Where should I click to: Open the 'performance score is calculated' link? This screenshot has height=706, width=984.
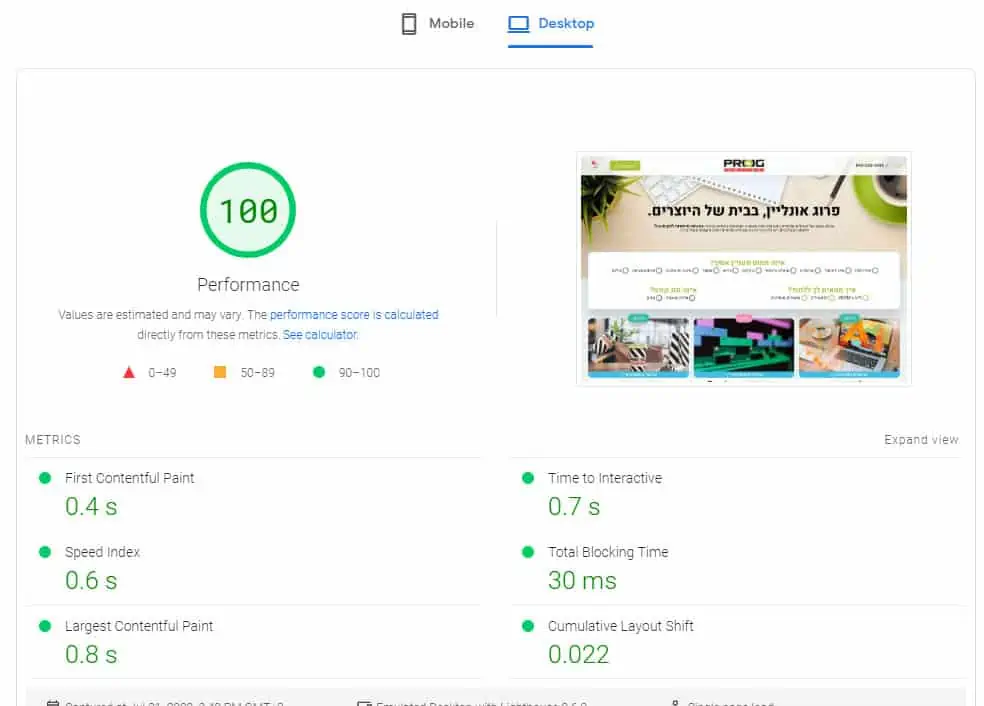pos(354,314)
